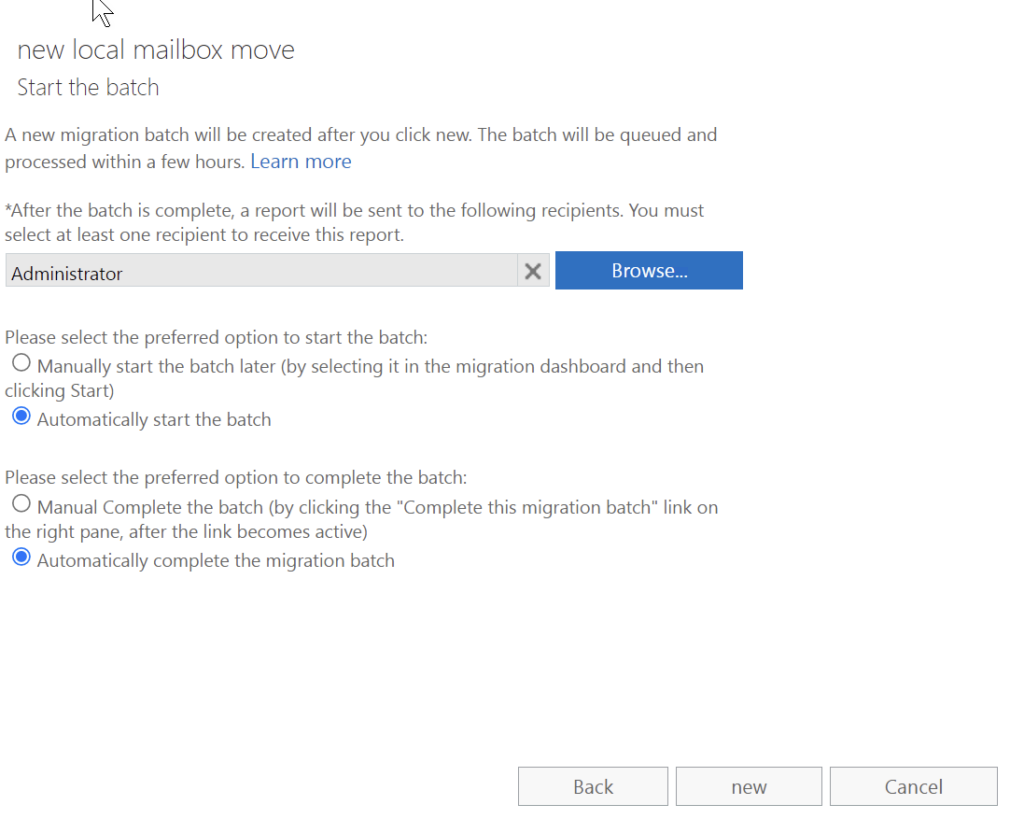Open the recipient picker with Browse...

click(649, 270)
